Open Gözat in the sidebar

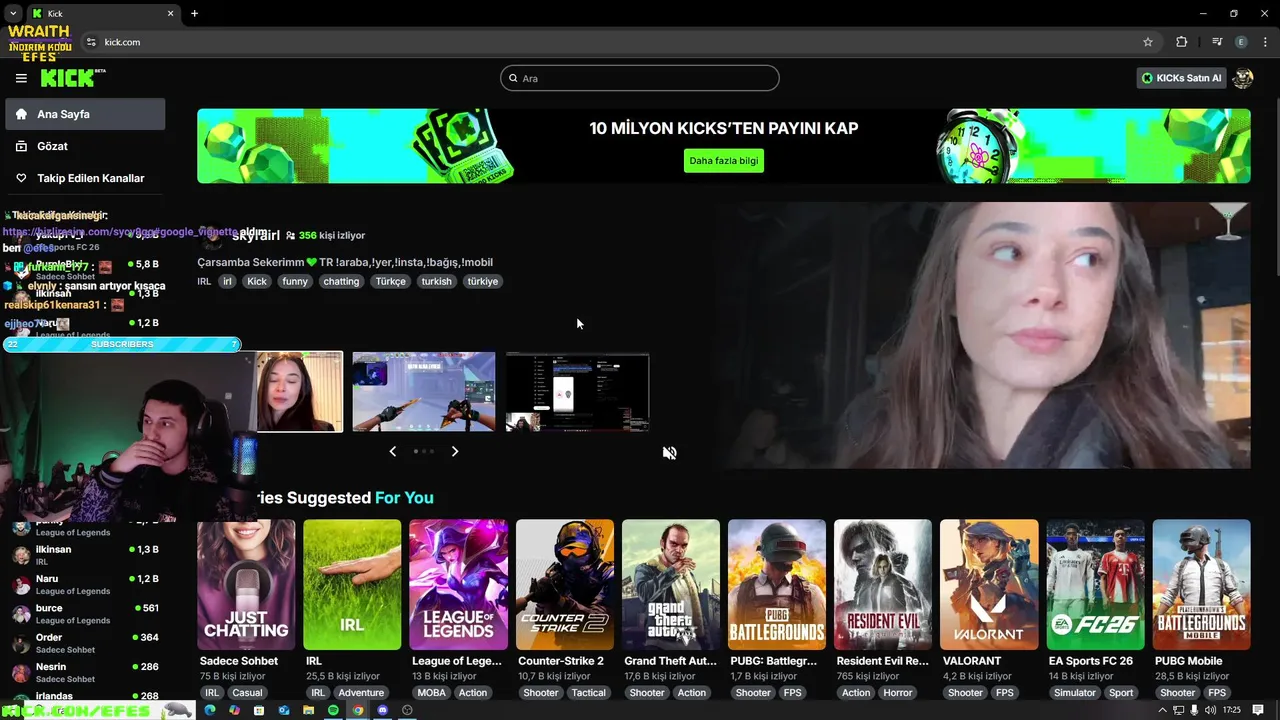(85, 146)
